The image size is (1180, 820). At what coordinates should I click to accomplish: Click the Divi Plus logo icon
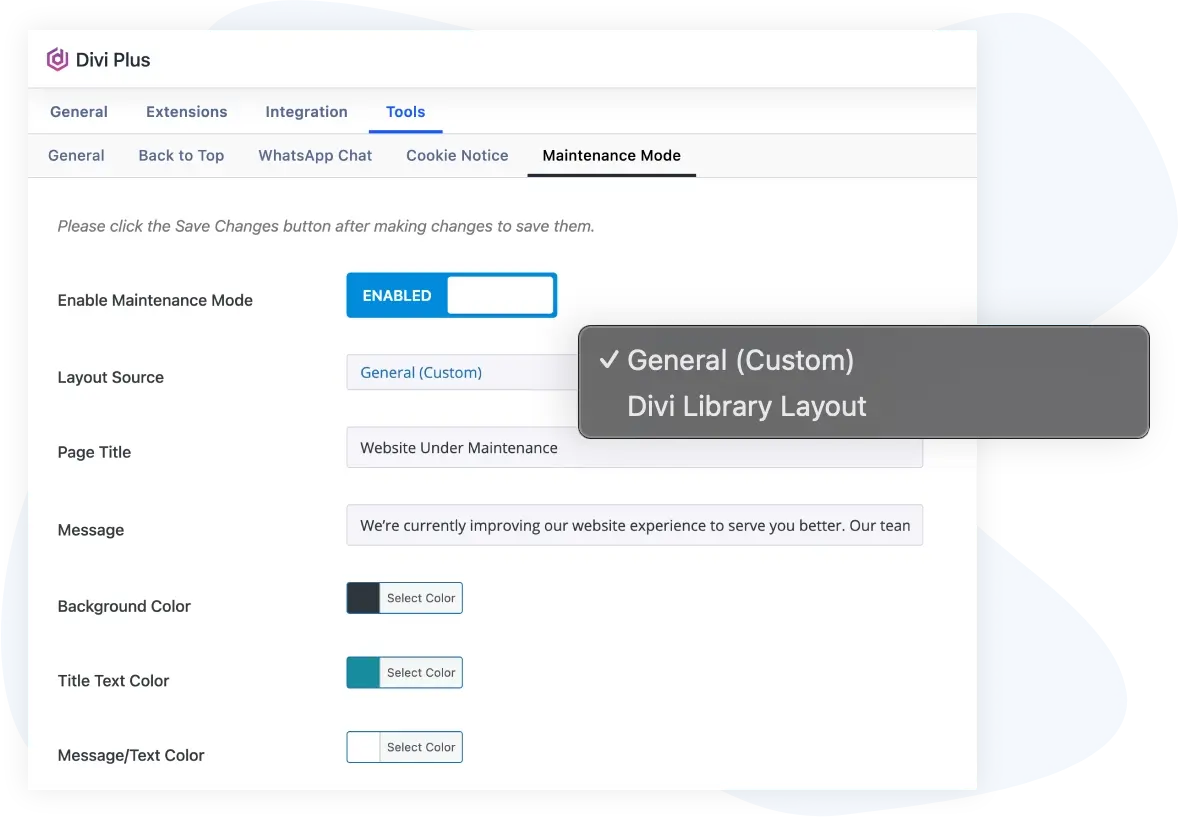pos(57,59)
